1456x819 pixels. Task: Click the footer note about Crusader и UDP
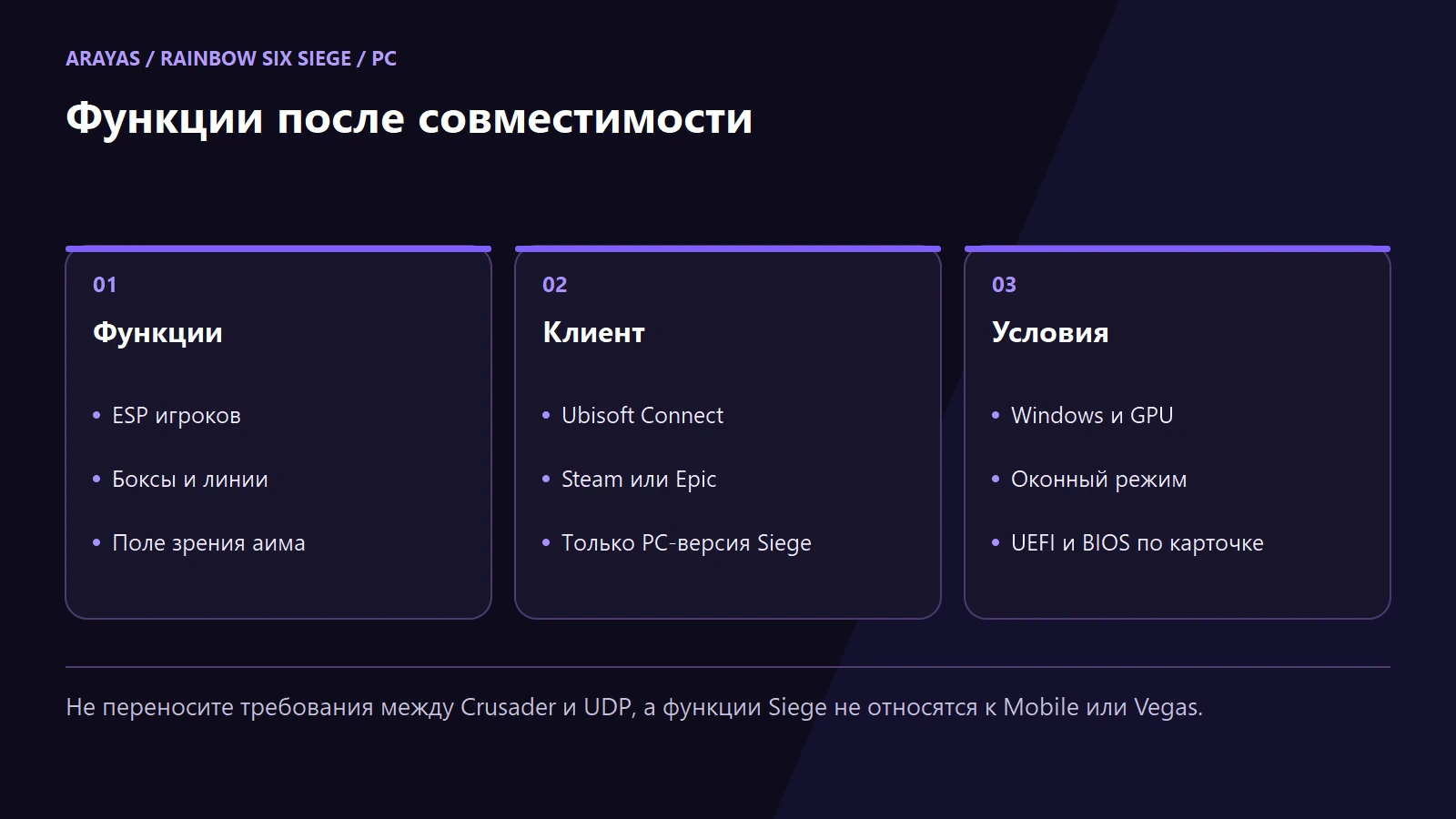(x=634, y=707)
